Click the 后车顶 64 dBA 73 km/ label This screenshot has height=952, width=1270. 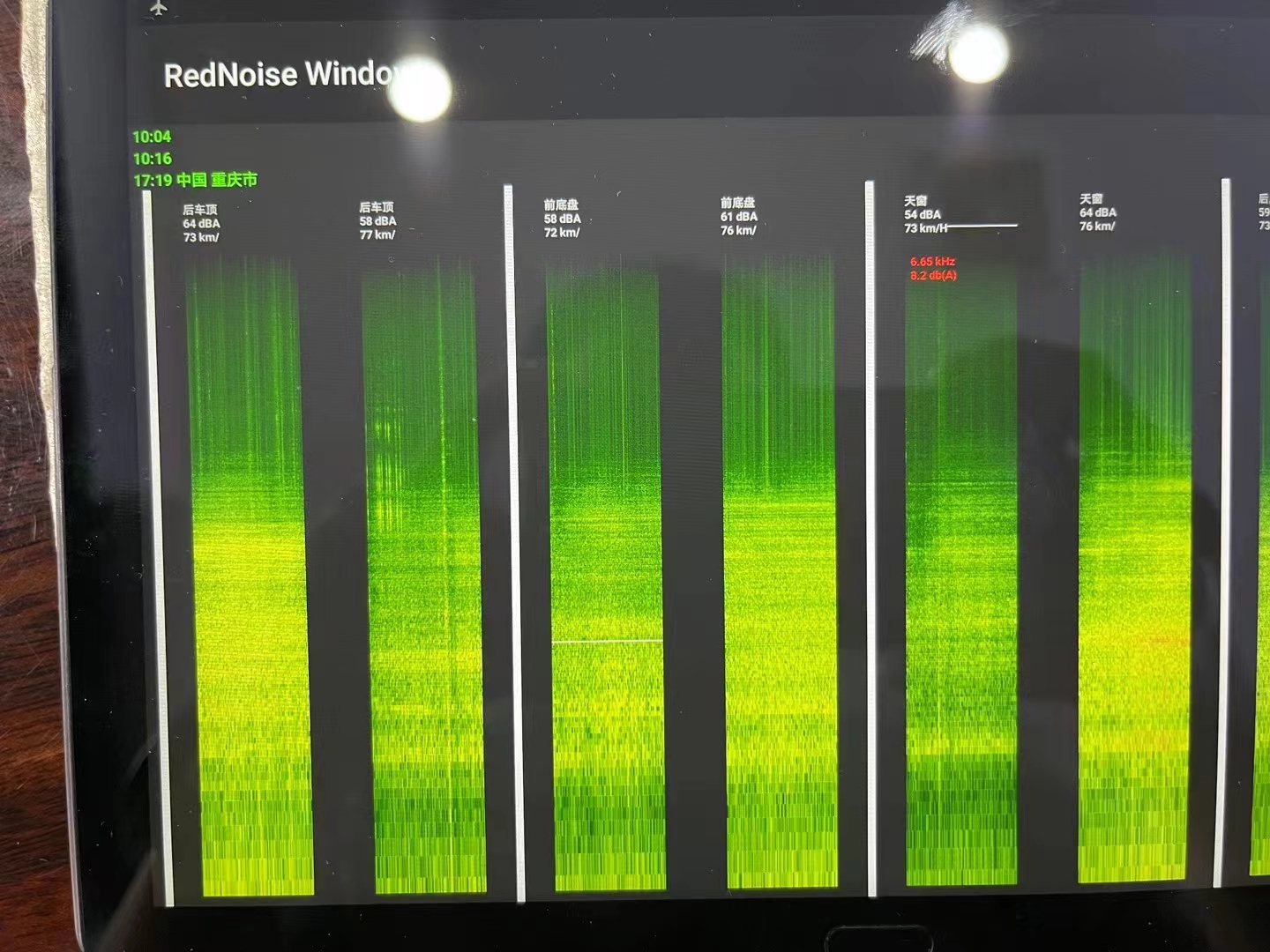click(x=201, y=224)
